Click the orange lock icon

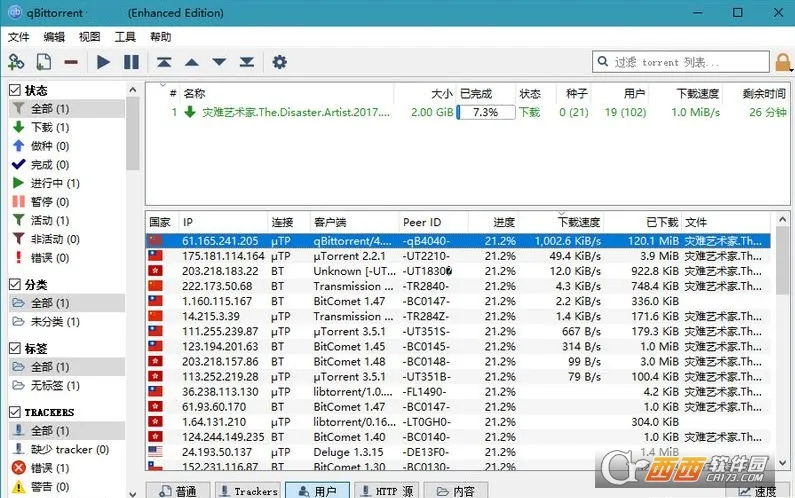[x=783, y=62]
